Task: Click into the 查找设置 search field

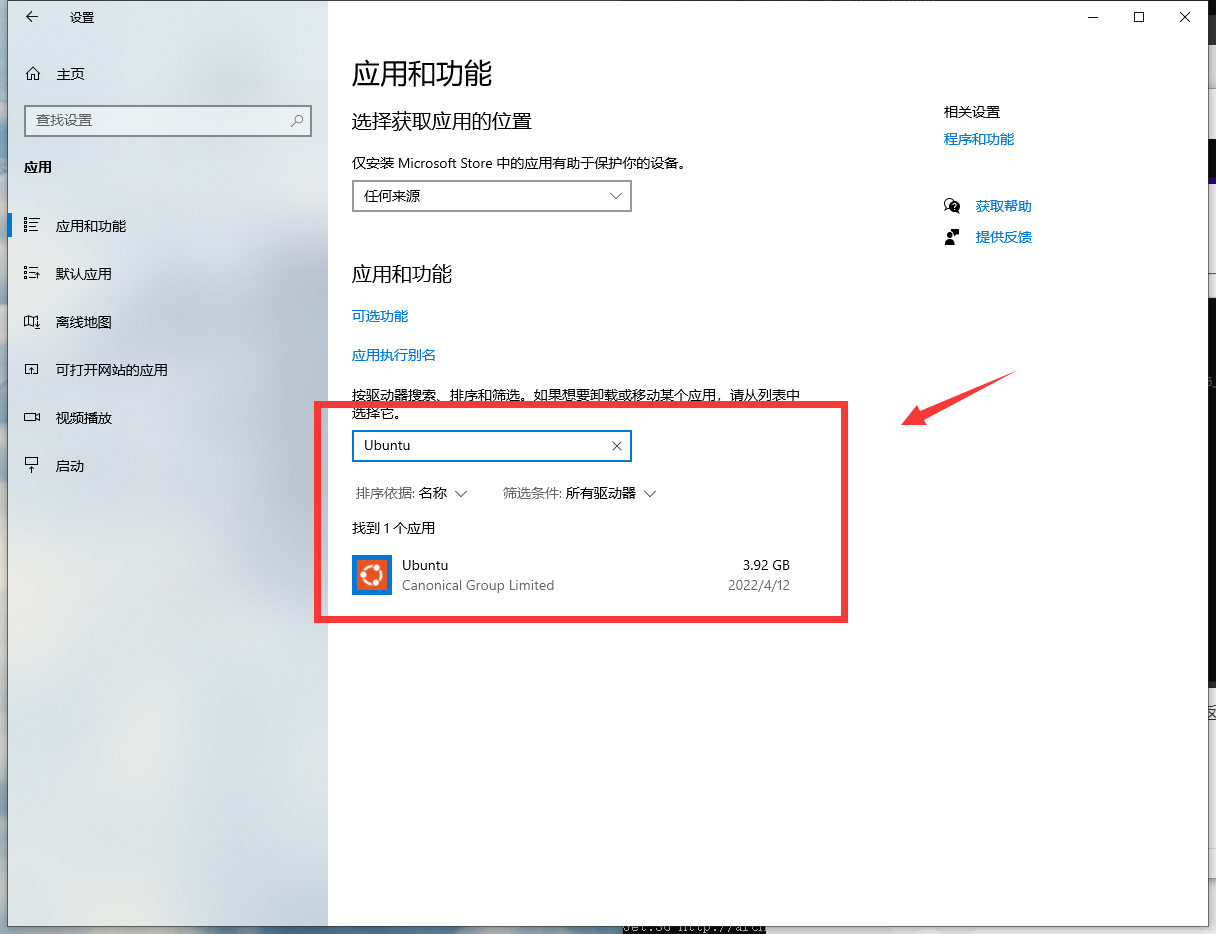Action: [x=168, y=120]
